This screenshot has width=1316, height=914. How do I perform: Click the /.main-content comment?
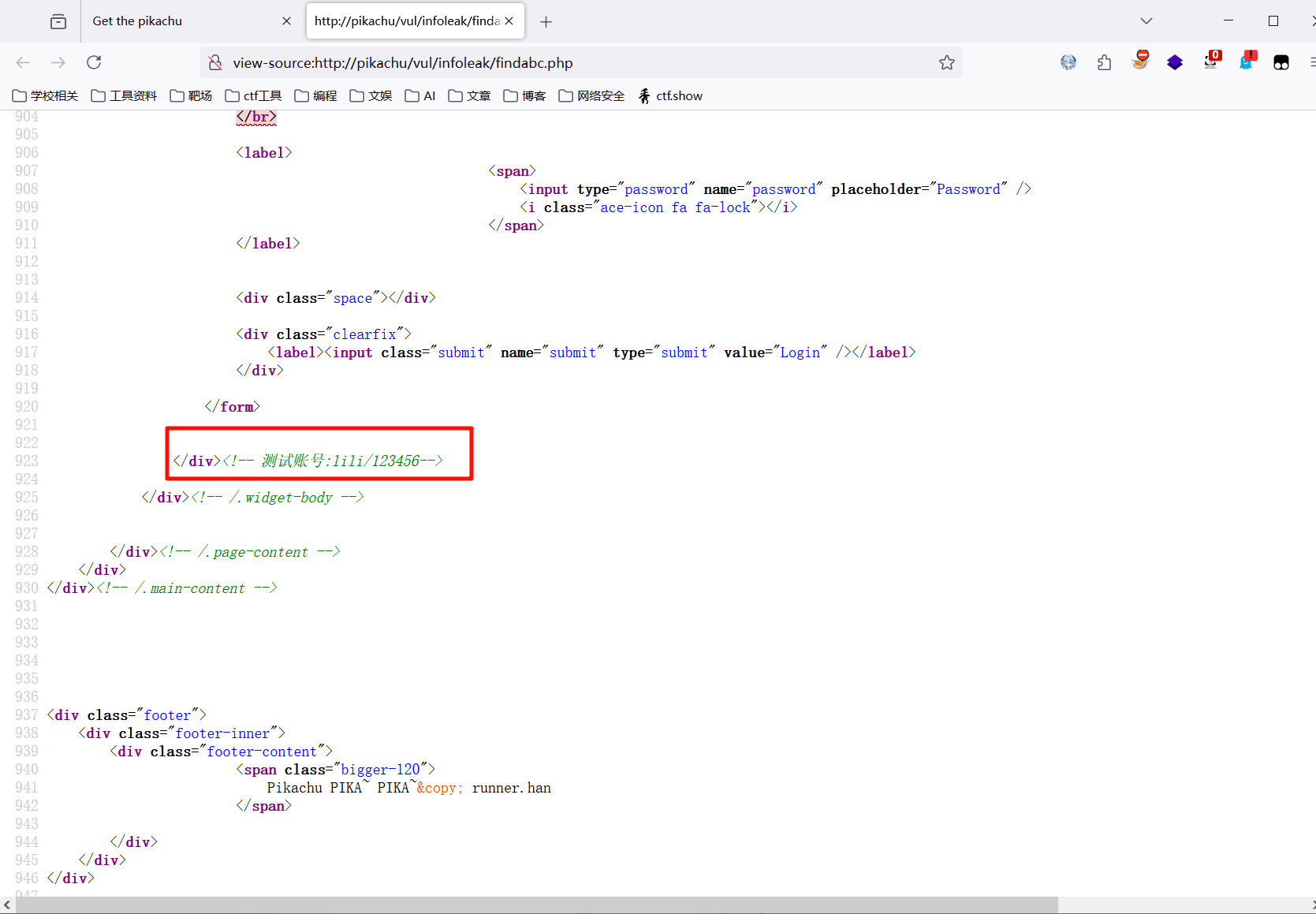click(186, 588)
